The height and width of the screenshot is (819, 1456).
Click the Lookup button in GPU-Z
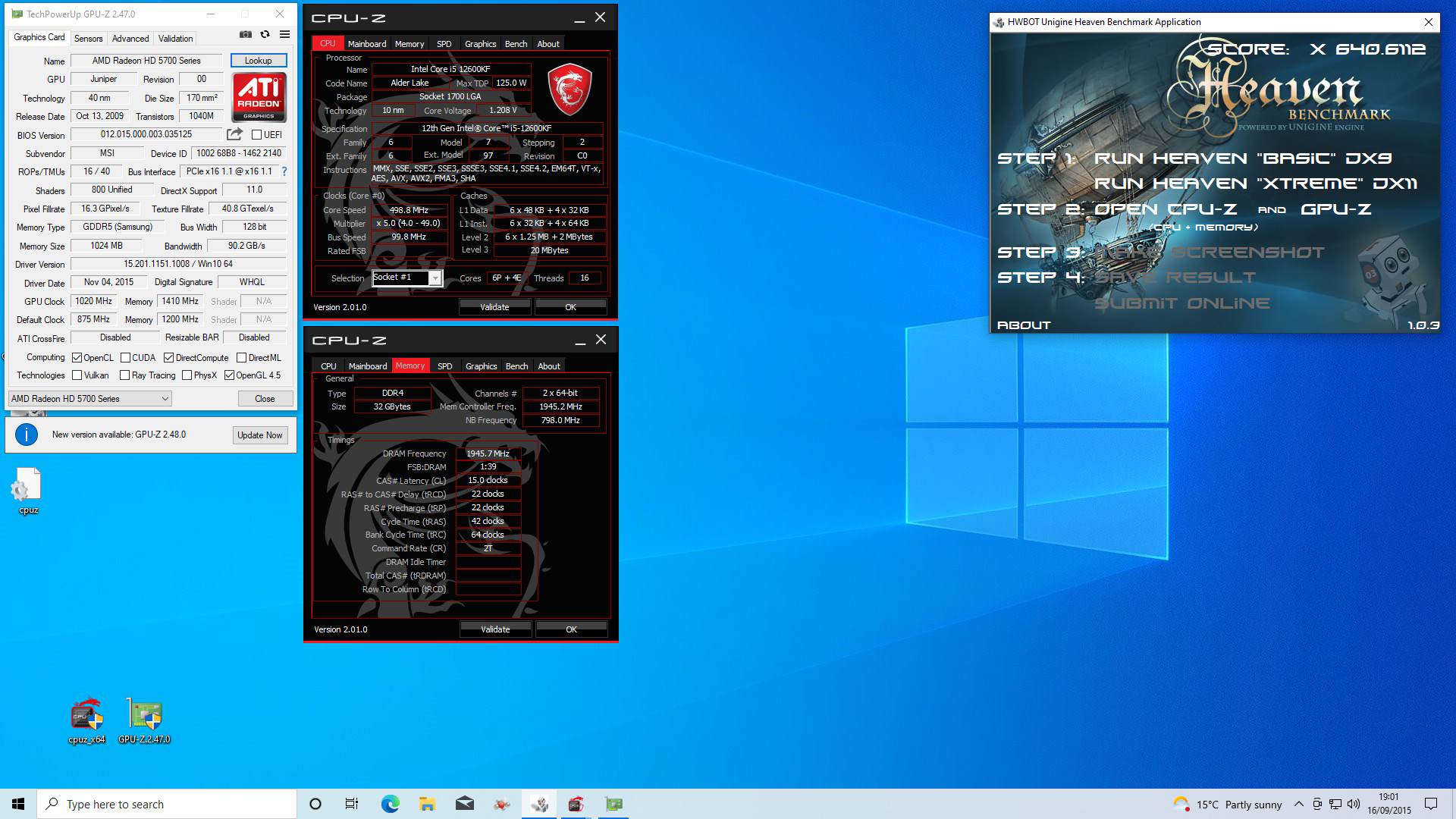pyautogui.click(x=258, y=61)
